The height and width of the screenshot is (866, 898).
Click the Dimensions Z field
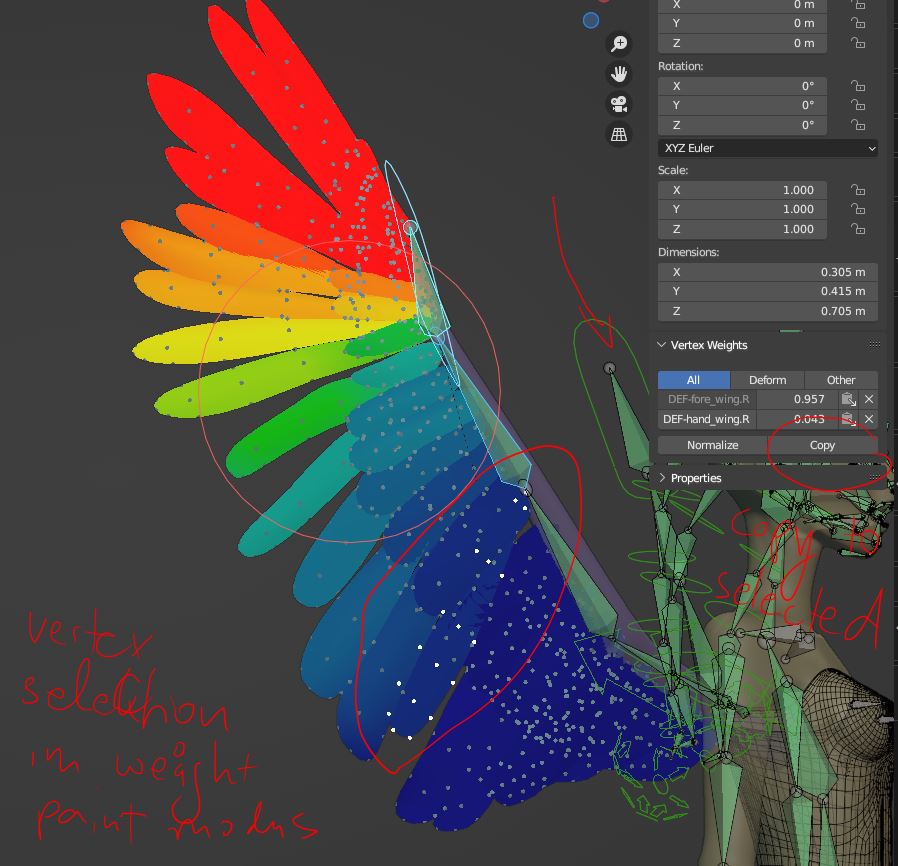point(767,311)
